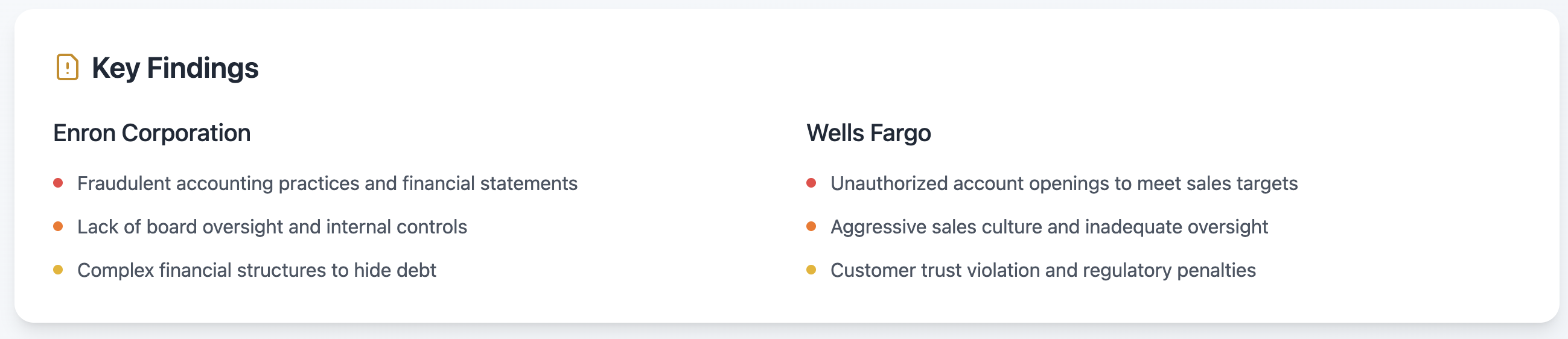
Task: Click the document alert icon beside Key Findings
Action: click(67, 67)
